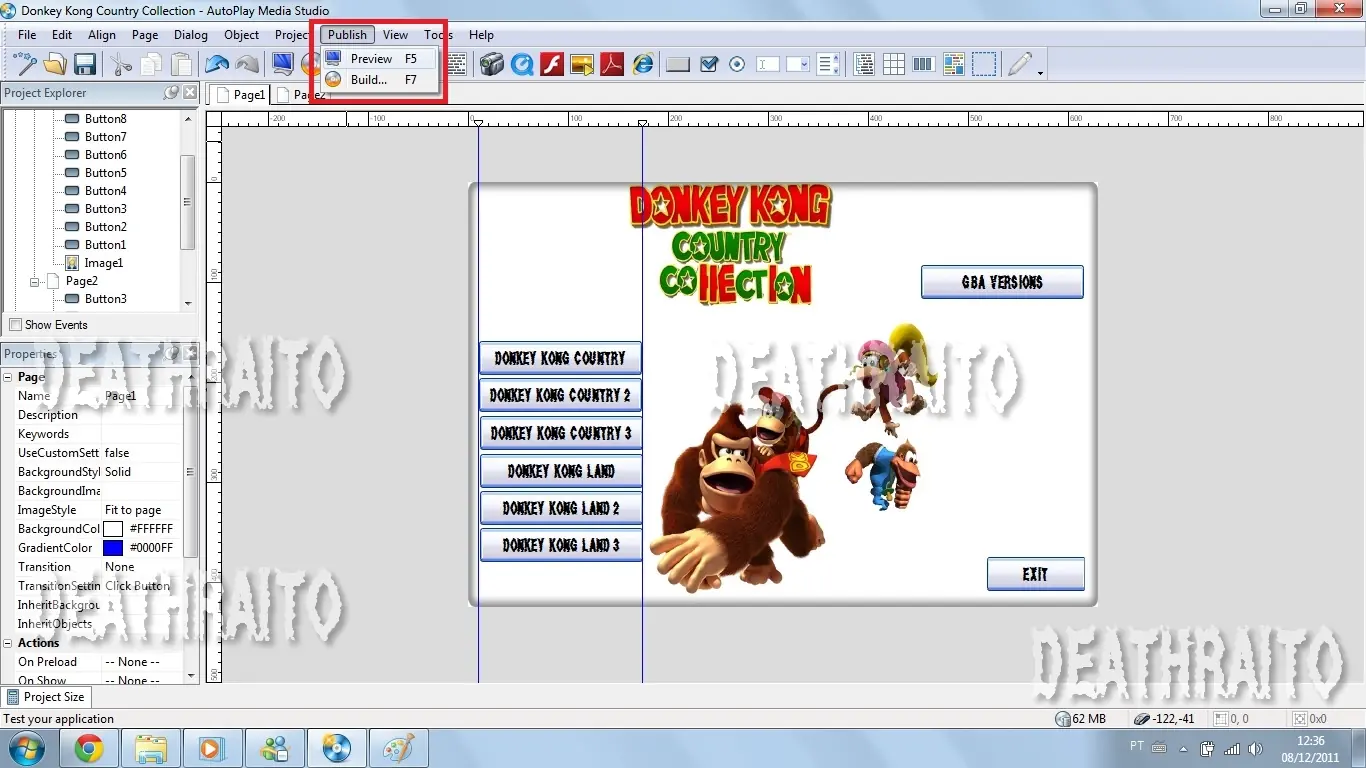Choose Preview from the Publish menu
Viewport: 1366px width, 768px height.
(379, 59)
